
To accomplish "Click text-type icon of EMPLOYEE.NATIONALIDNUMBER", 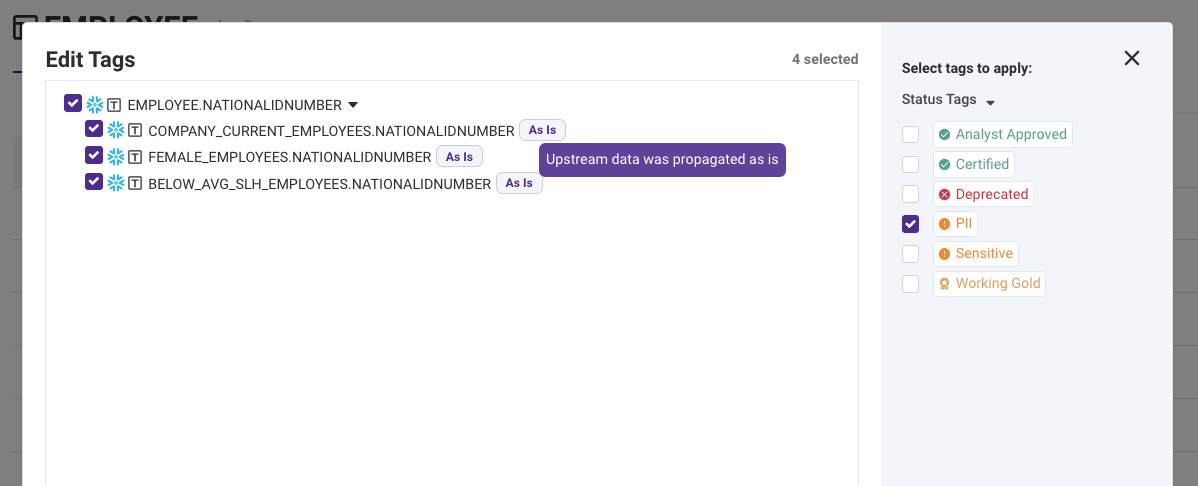I will [x=114, y=105].
